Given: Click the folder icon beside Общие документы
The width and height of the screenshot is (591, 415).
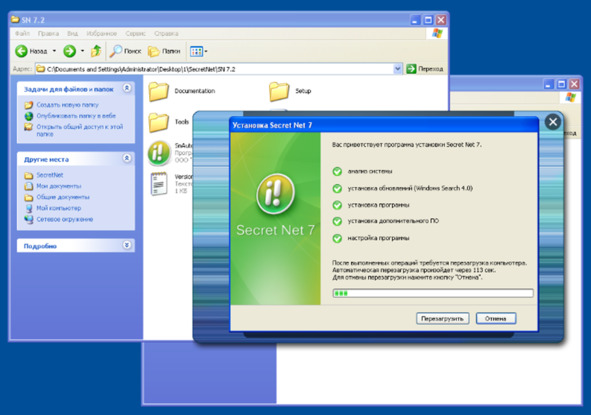Looking at the screenshot, I should (29, 198).
